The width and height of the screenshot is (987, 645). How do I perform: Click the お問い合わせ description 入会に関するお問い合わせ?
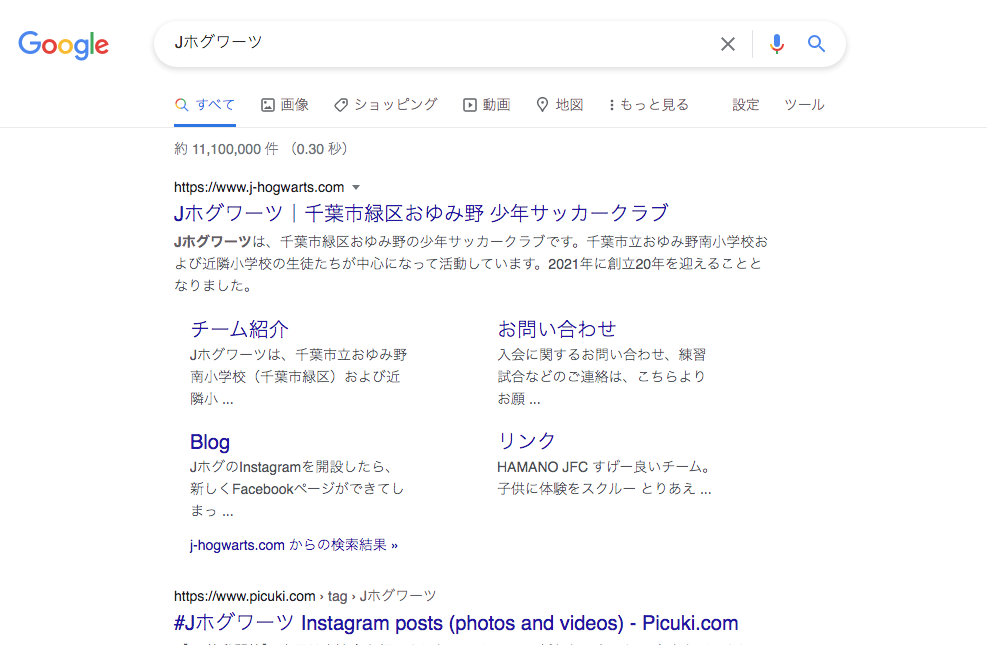[x=601, y=376]
